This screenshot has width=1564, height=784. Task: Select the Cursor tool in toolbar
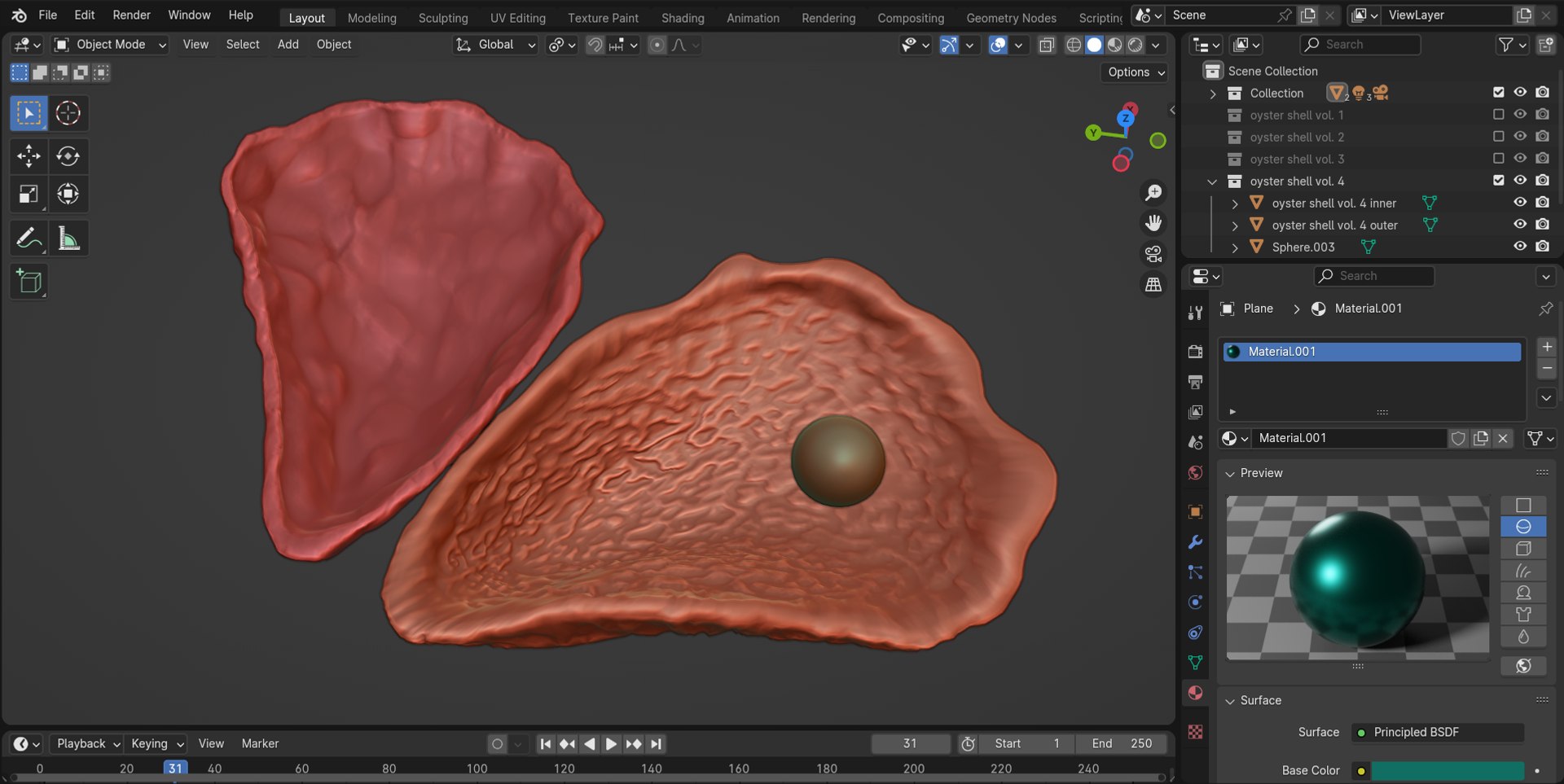coord(68,113)
